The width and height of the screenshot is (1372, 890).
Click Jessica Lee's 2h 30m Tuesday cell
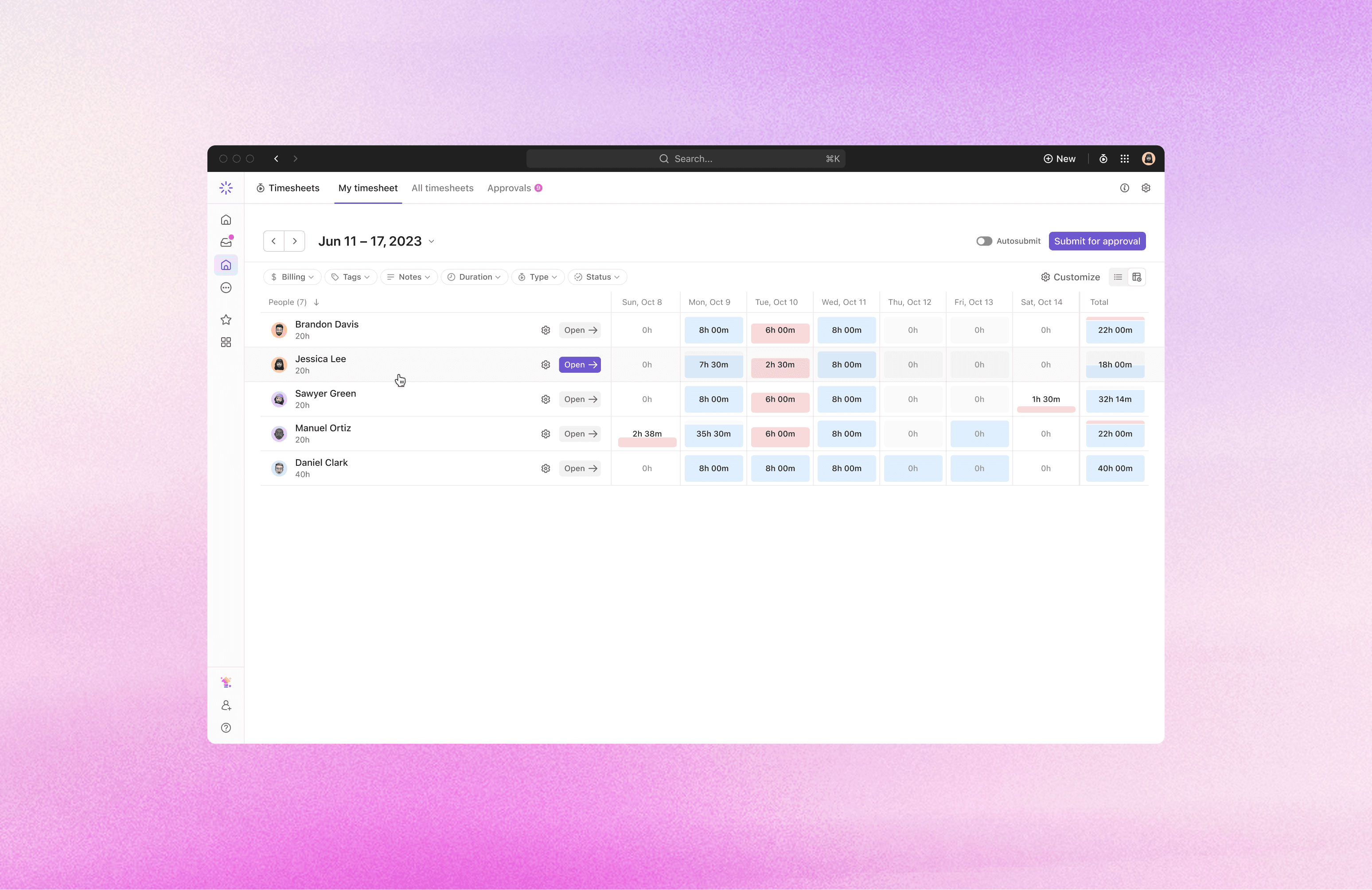(780, 365)
